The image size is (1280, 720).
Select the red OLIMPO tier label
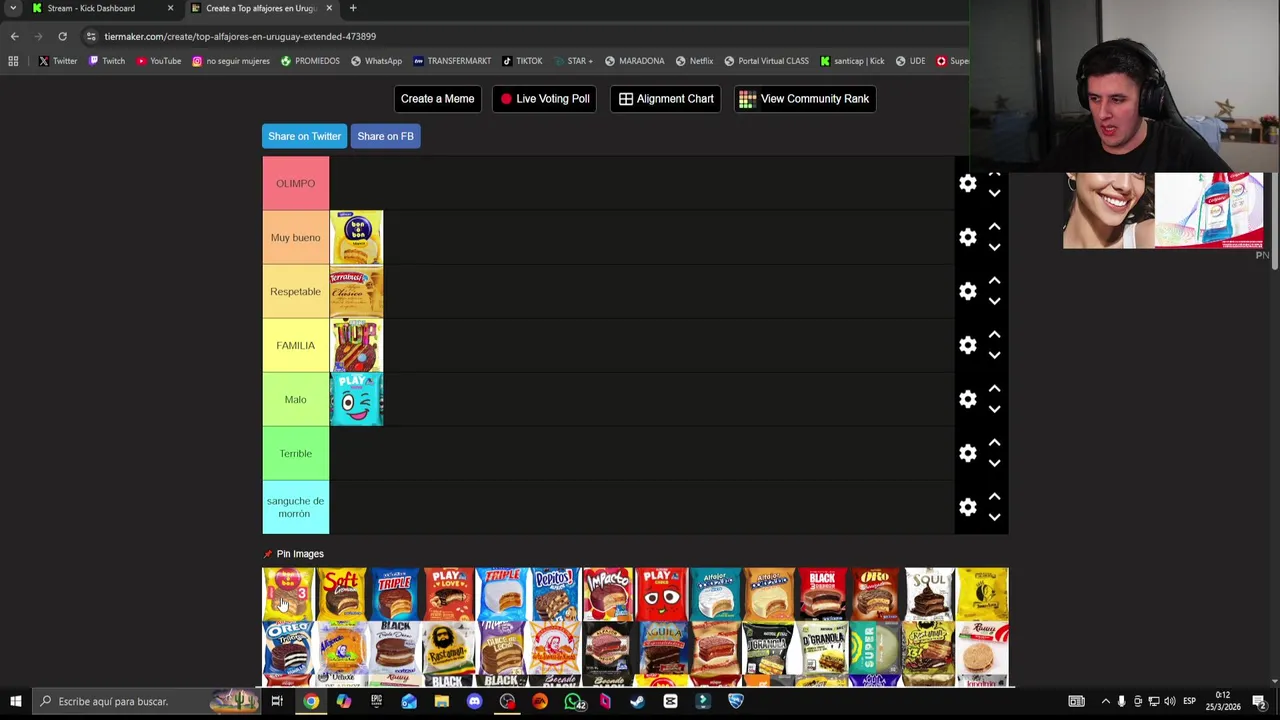click(x=295, y=183)
